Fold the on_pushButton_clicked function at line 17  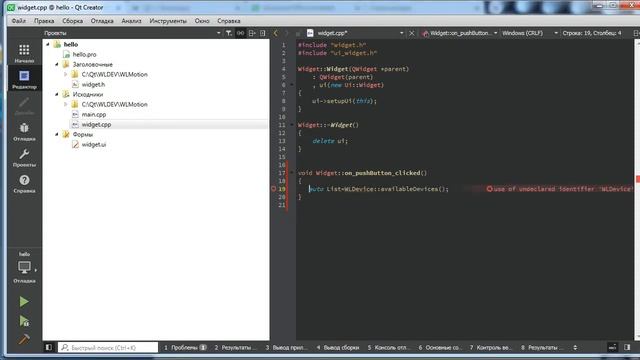tap(292, 173)
